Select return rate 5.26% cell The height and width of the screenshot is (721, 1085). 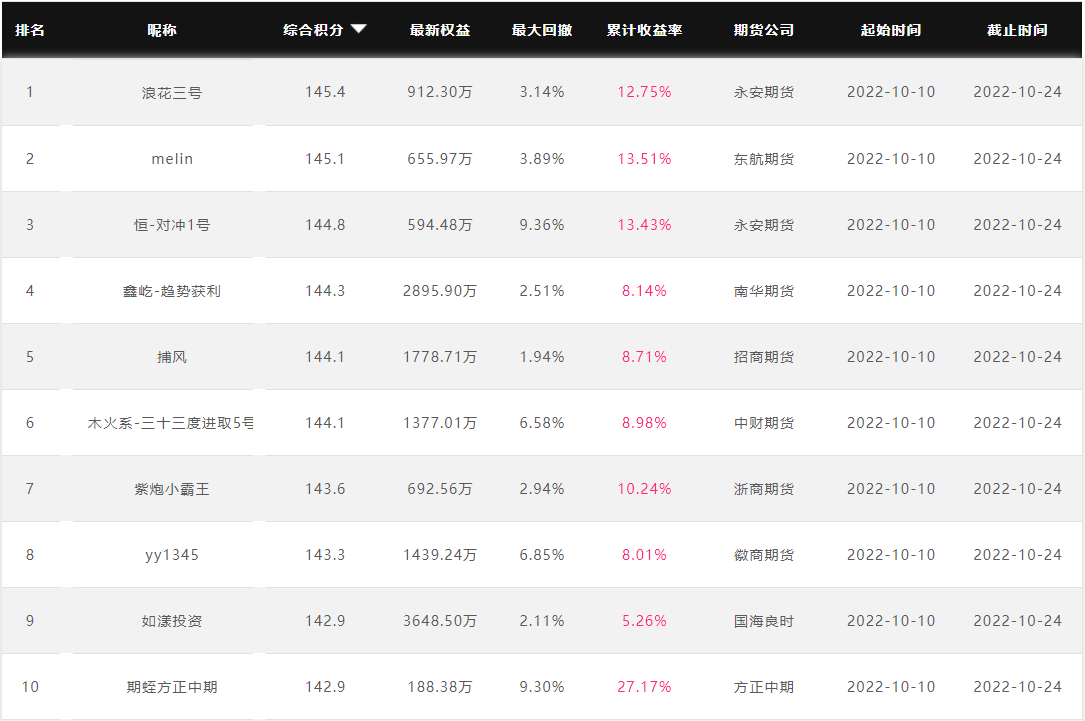(644, 621)
